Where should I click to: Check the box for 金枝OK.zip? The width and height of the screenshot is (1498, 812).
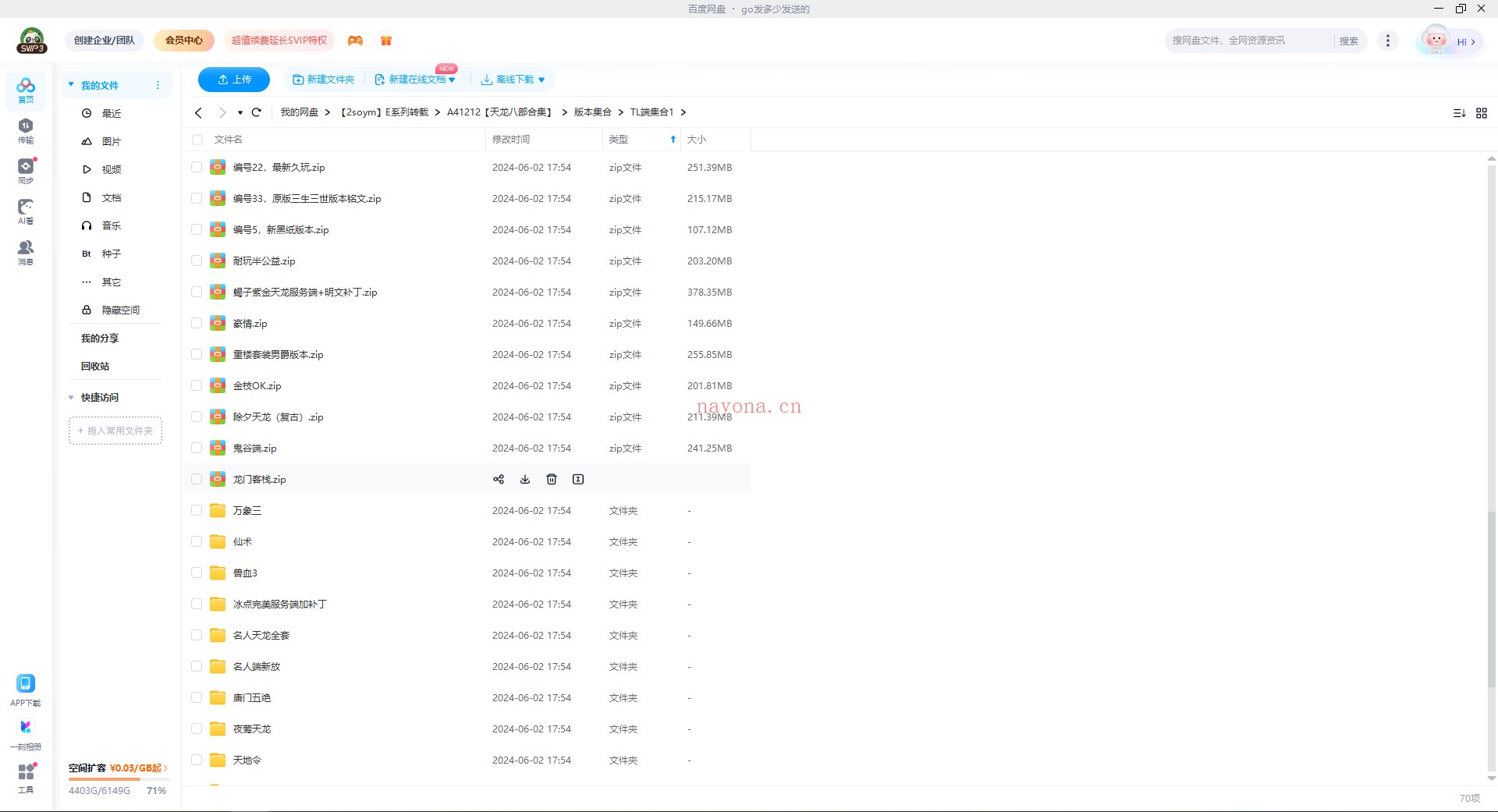(x=197, y=385)
